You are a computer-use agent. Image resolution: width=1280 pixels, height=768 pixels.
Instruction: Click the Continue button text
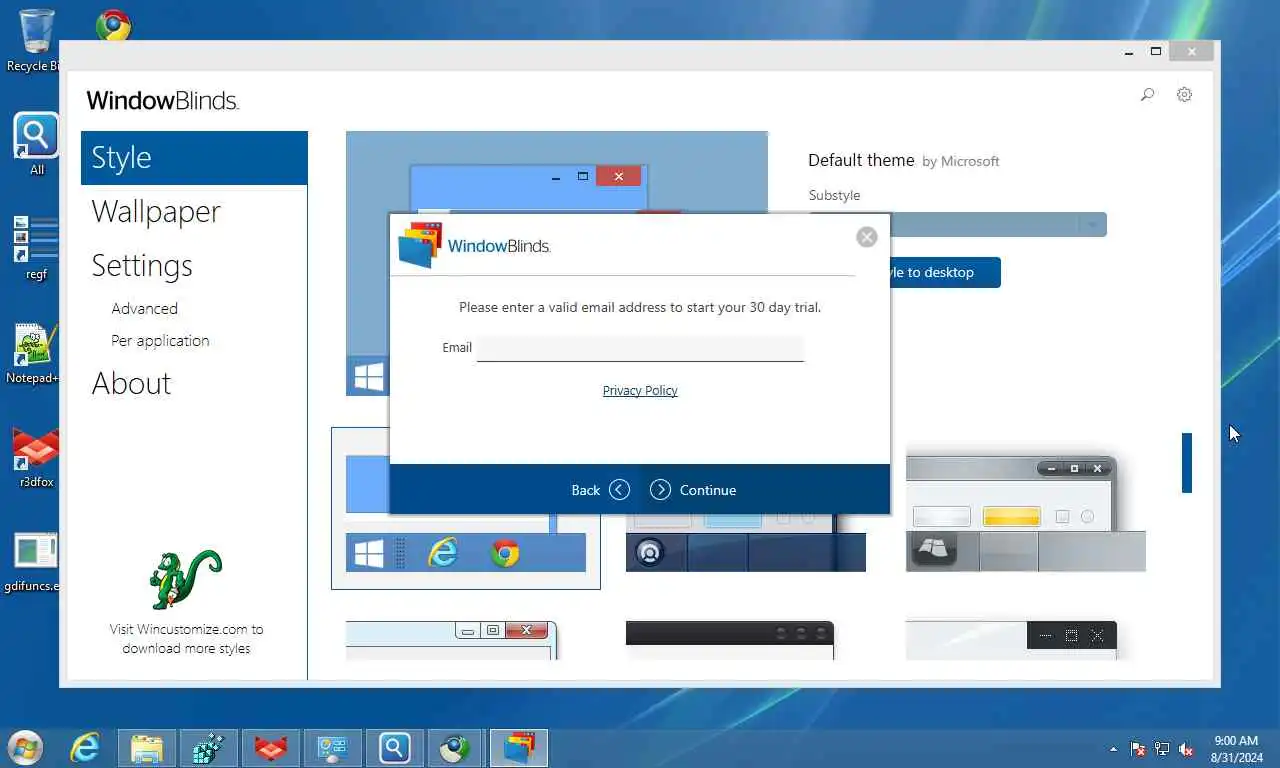click(708, 490)
